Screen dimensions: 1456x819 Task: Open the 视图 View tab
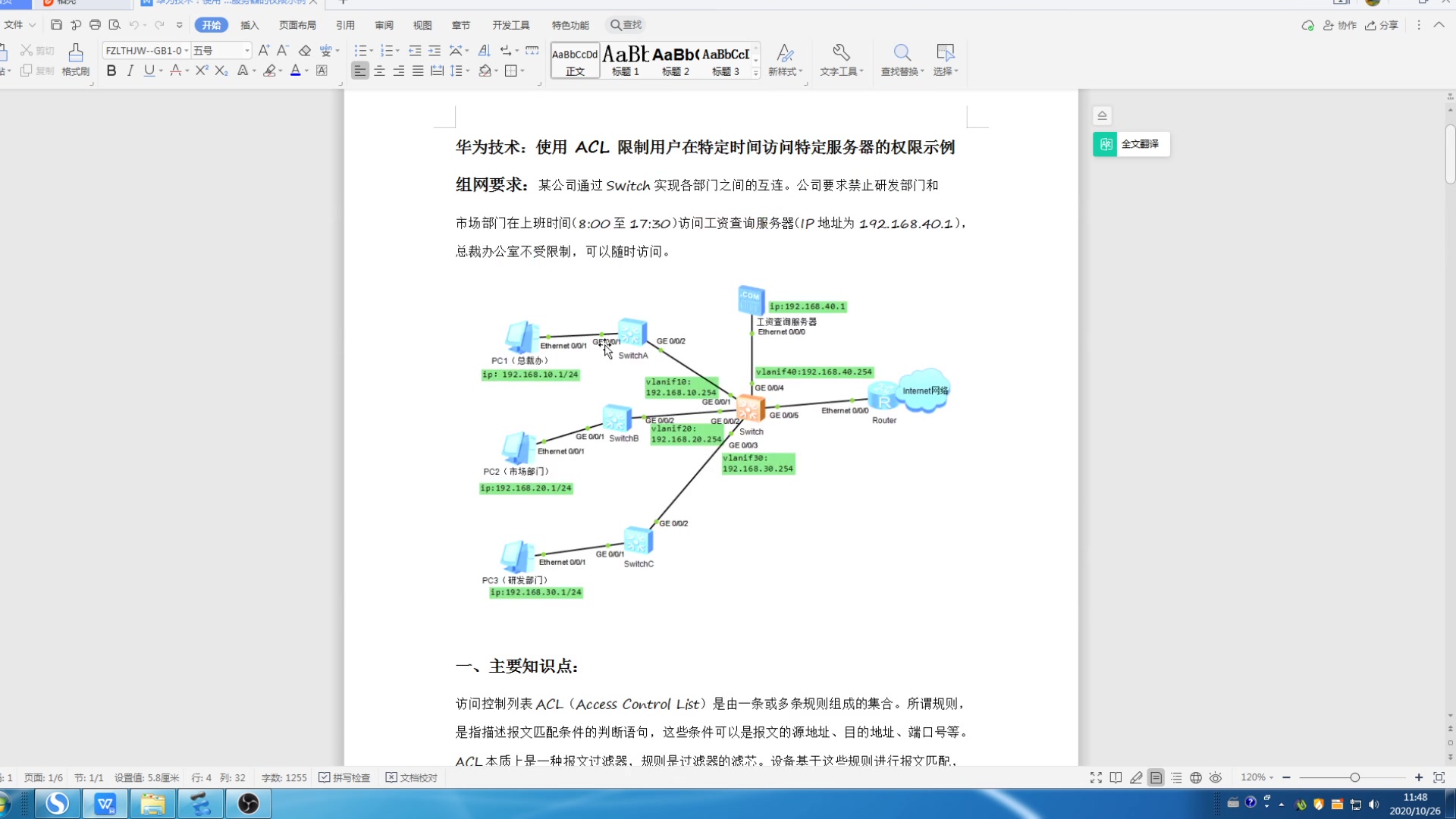(x=422, y=25)
